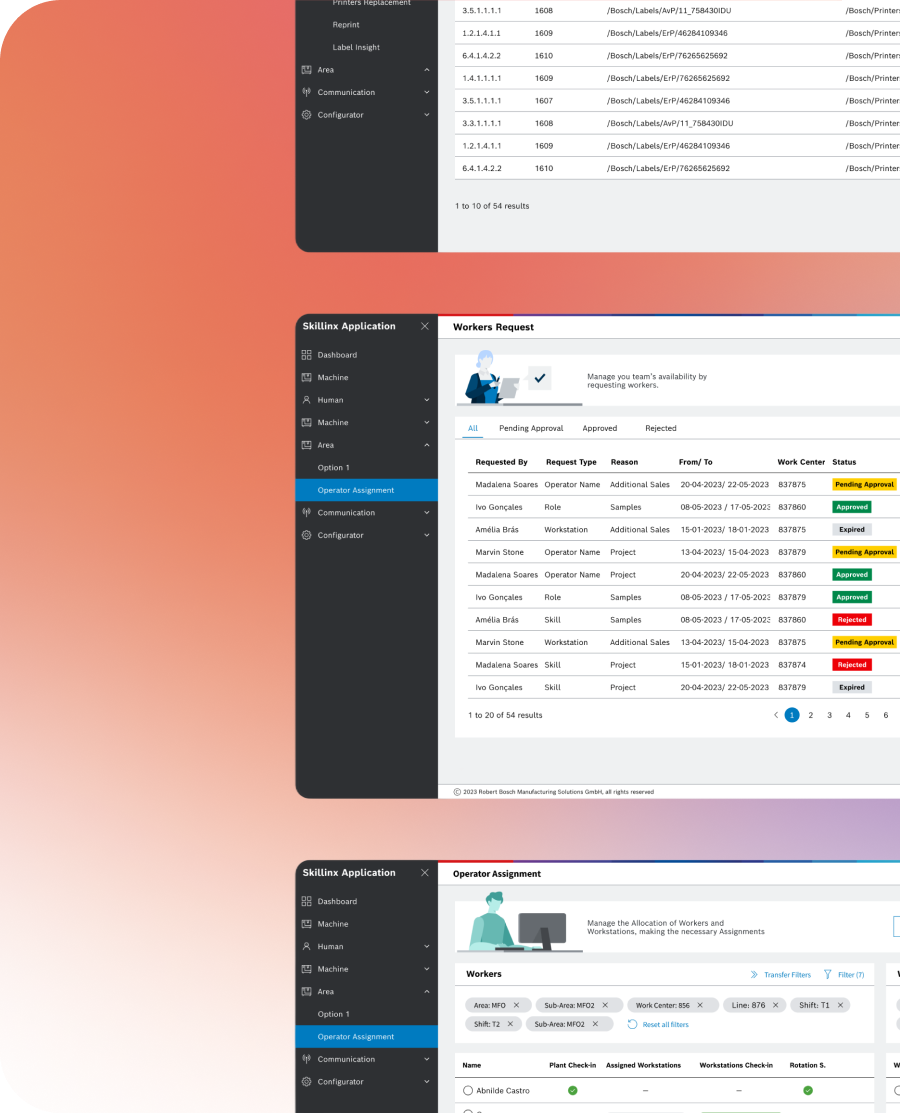Expand Configurator chevron in top window sidebar
The height and width of the screenshot is (1113, 900).
tap(427, 115)
